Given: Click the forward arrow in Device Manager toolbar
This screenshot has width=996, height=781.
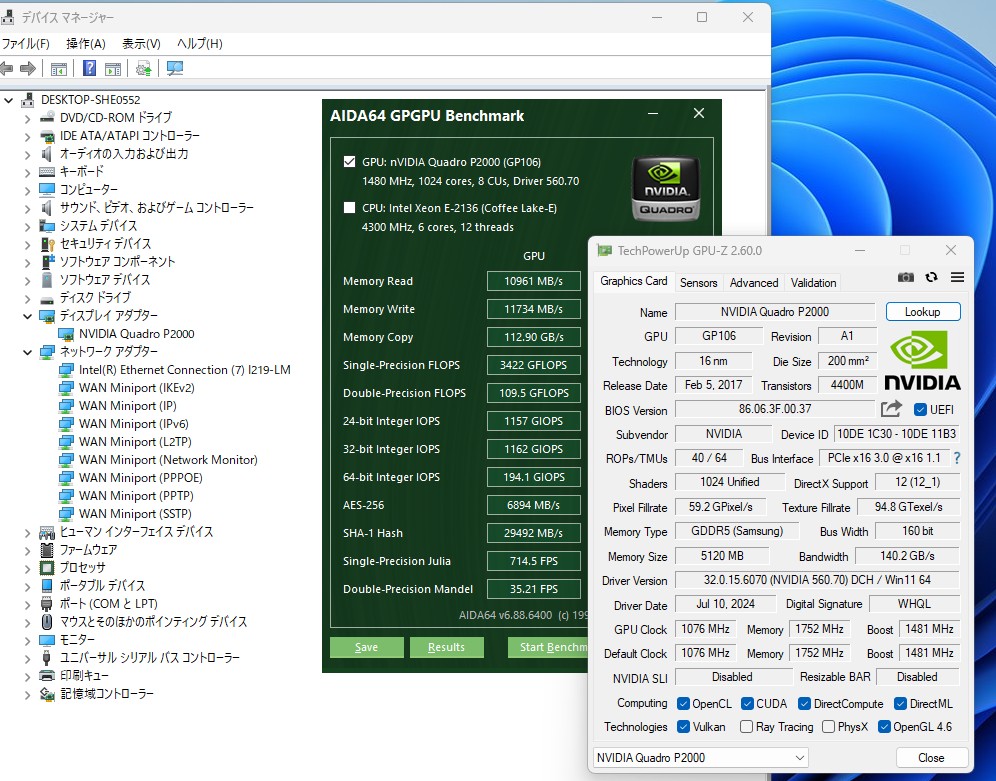Looking at the screenshot, I should [x=28, y=69].
